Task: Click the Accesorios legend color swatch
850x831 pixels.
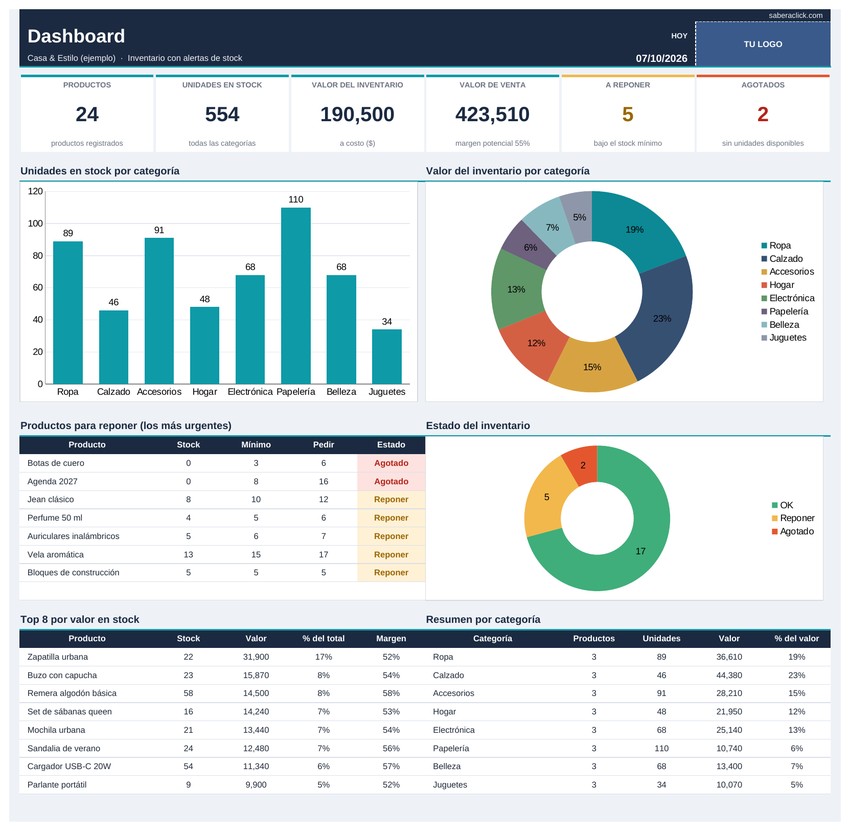Action: point(764,272)
